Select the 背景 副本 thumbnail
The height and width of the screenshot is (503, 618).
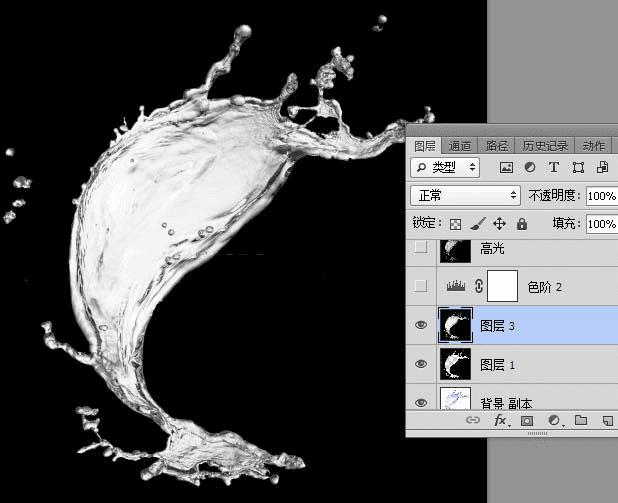click(455, 399)
